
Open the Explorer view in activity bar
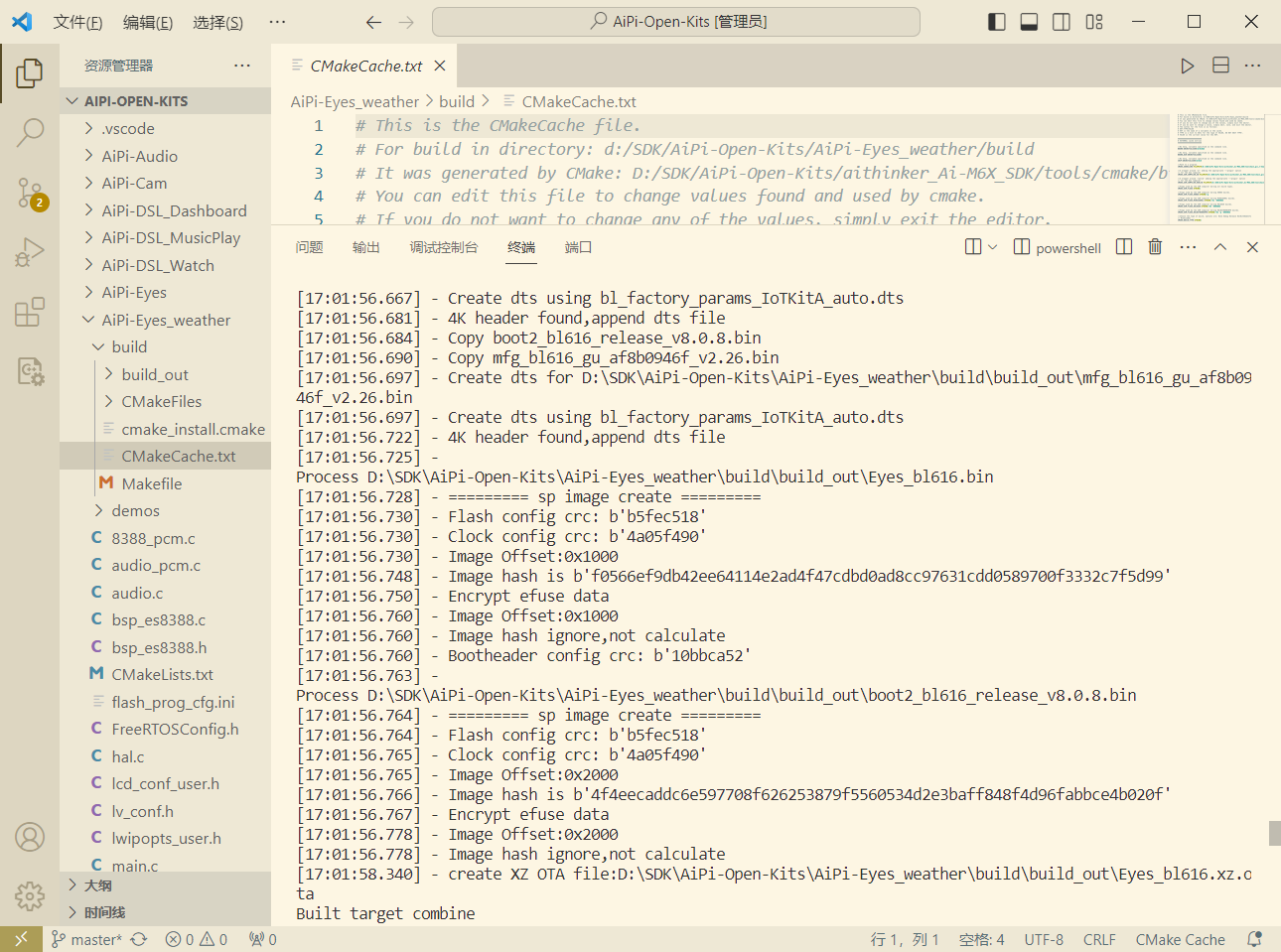pos(30,72)
